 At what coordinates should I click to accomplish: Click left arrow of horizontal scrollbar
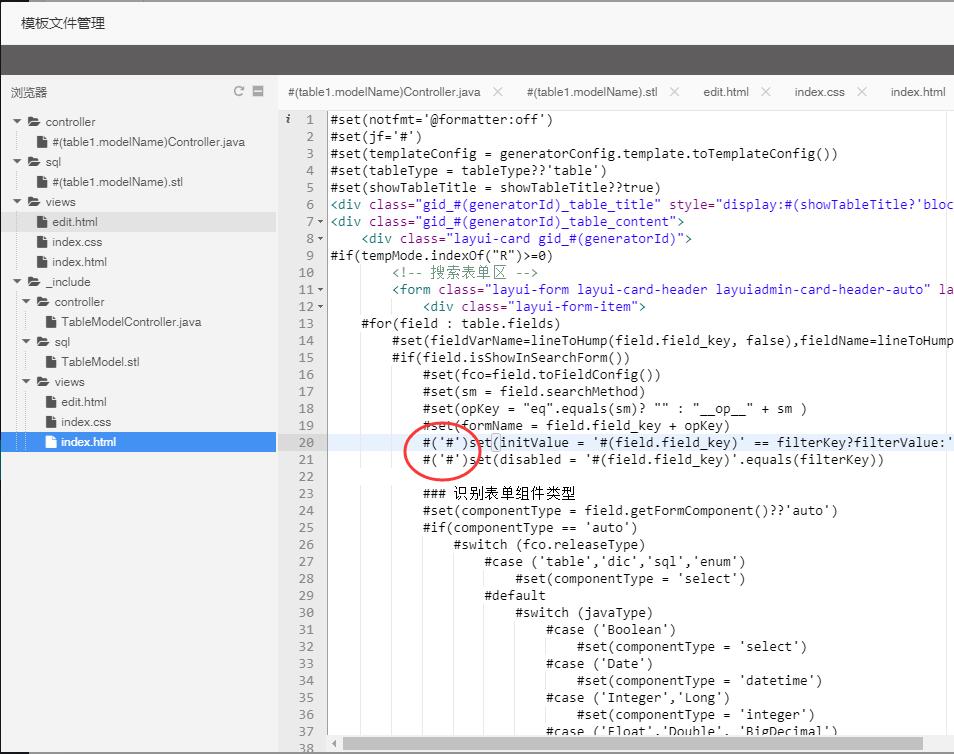pos(334,744)
